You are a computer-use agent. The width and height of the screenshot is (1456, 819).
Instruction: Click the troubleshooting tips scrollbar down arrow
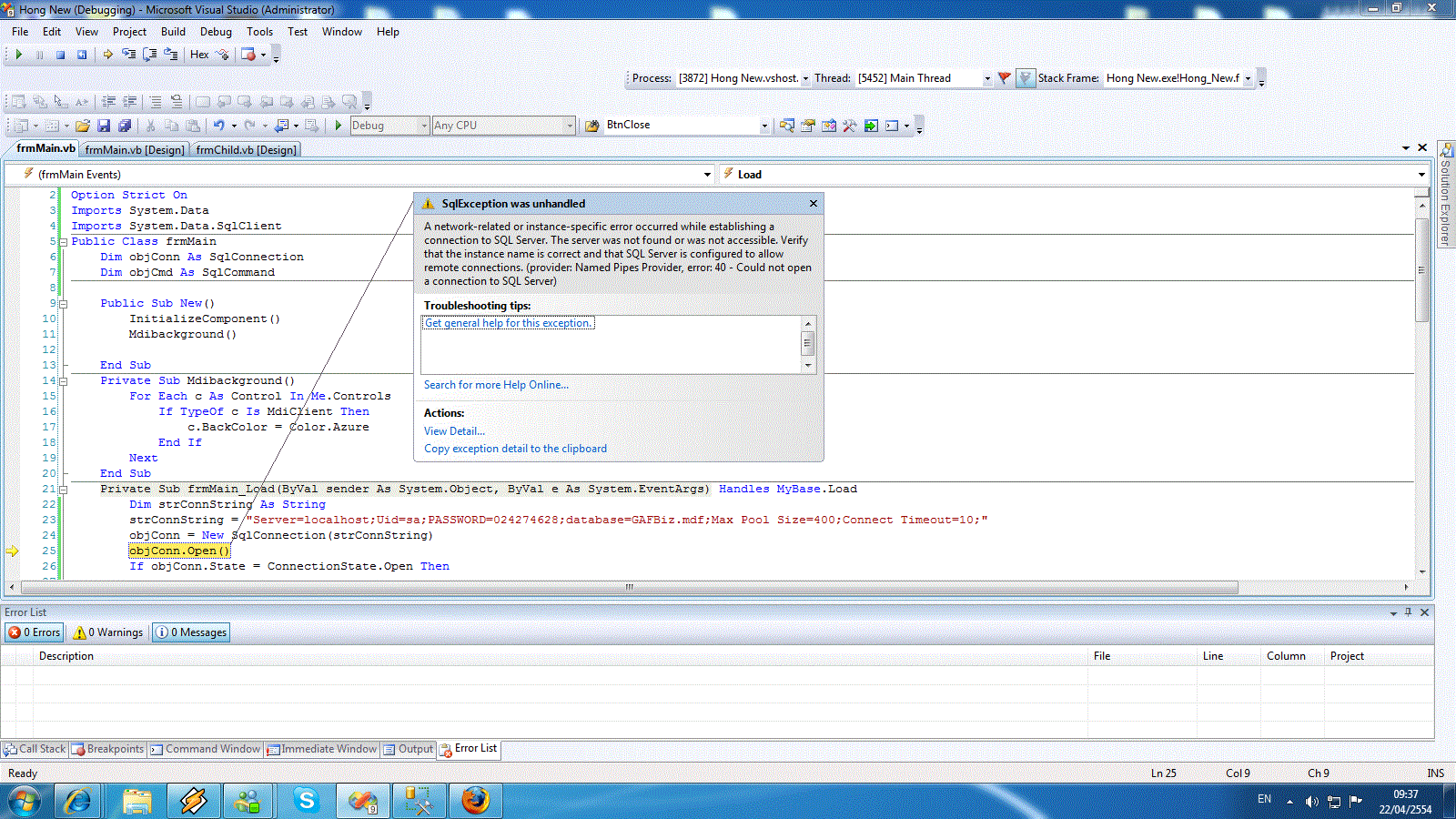point(807,366)
